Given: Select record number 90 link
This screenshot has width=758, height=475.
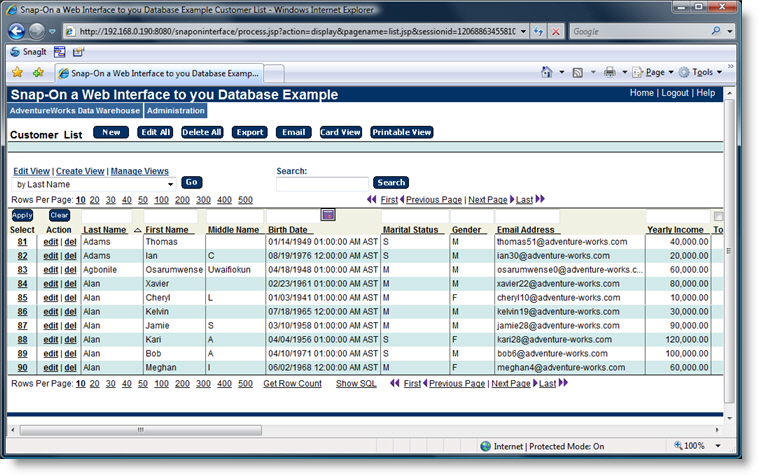Looking at the screenshot, I should (22, 368).
